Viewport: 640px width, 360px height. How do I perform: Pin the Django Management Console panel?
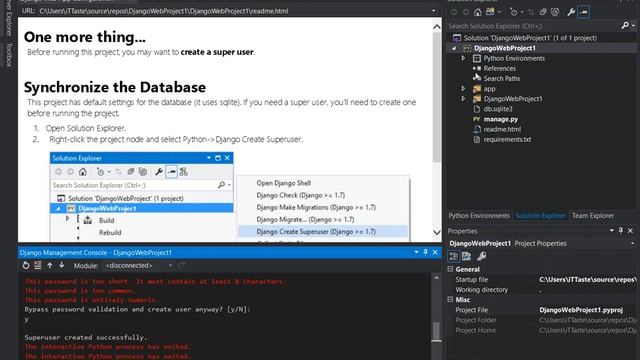[425, 252]
